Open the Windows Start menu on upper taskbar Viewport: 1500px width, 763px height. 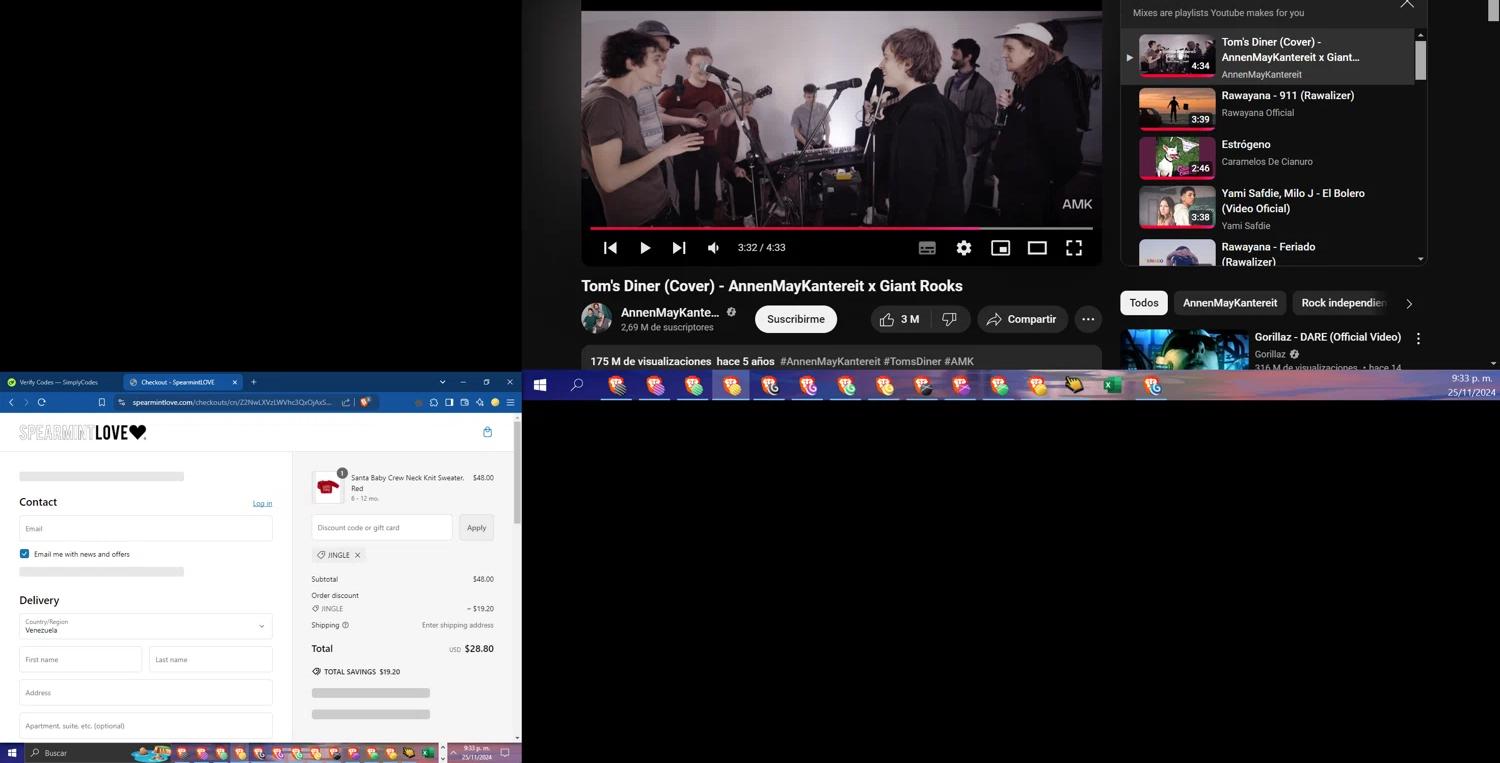coord(540,385)
